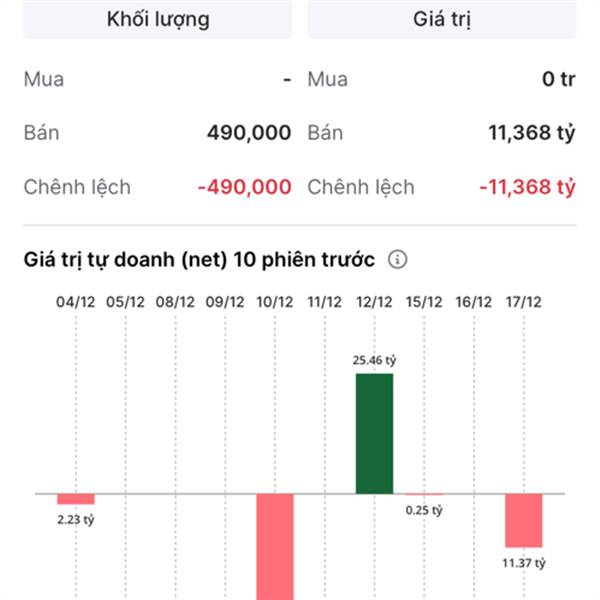Click the 0 tr buy value
Viewport: 600px width, 600px height.
click(x=559, y=79)
